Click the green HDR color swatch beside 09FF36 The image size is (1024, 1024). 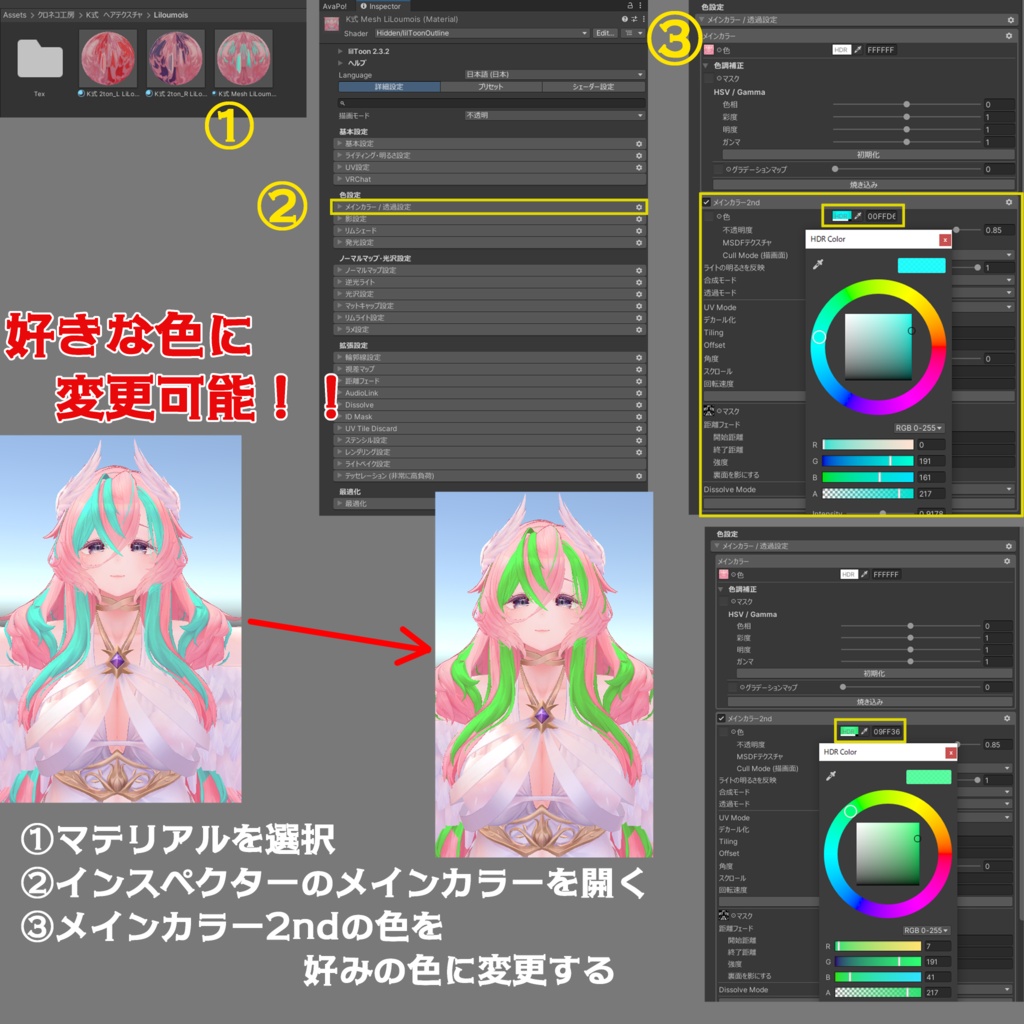tap(849, 731)
